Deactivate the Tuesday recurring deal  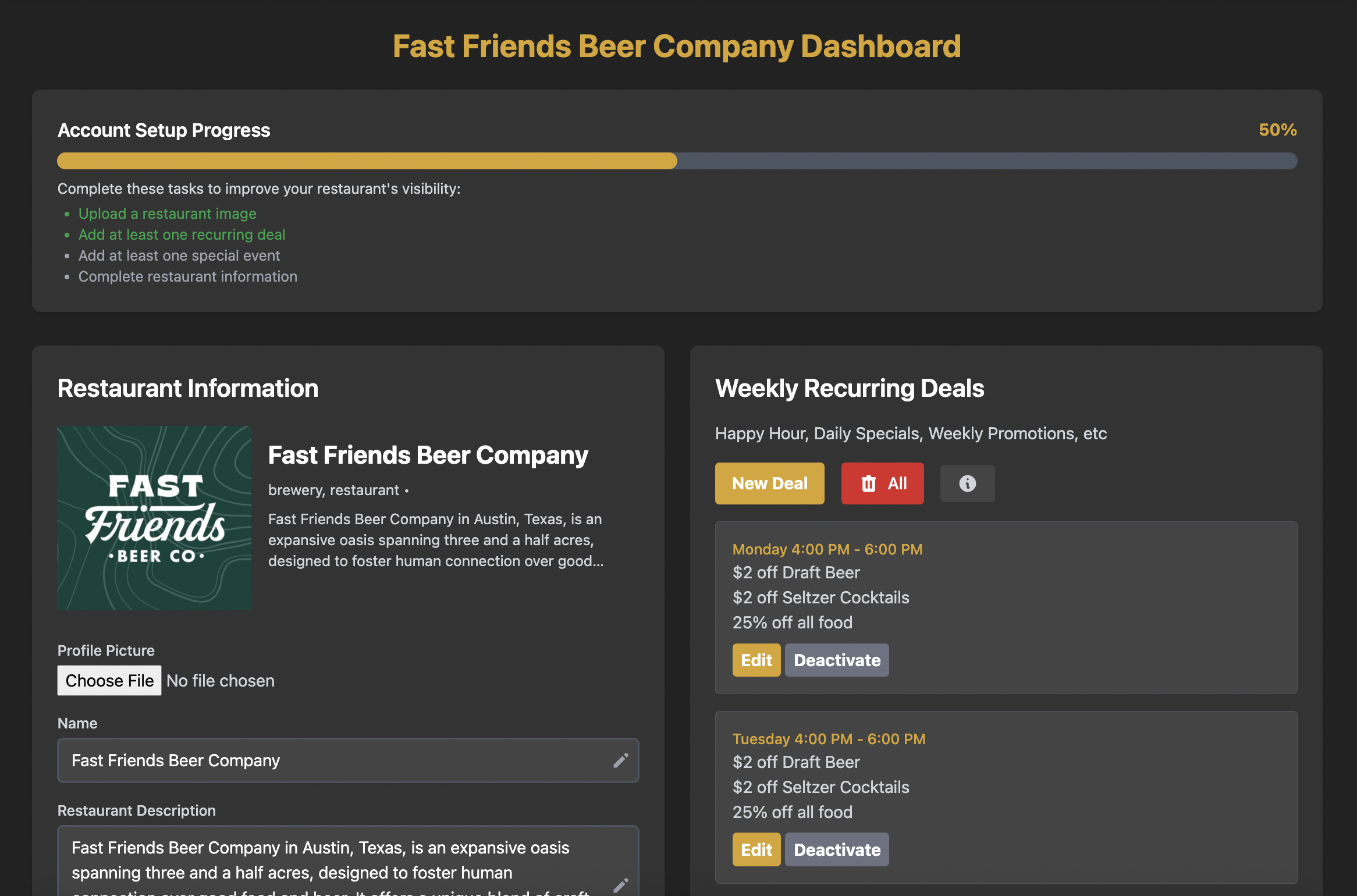coord(836,849)
